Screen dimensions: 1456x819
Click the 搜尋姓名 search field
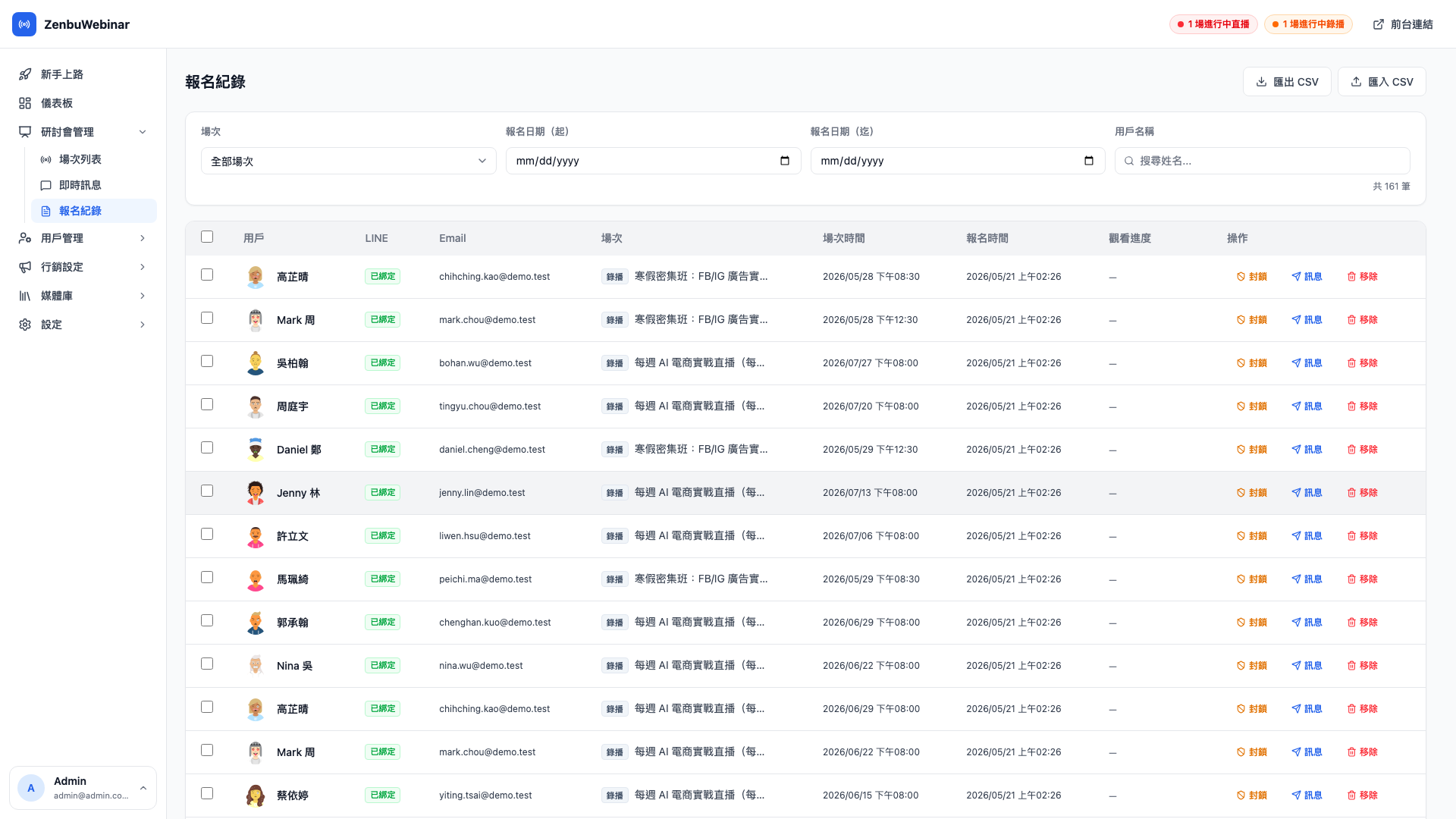pos(1263,161)
